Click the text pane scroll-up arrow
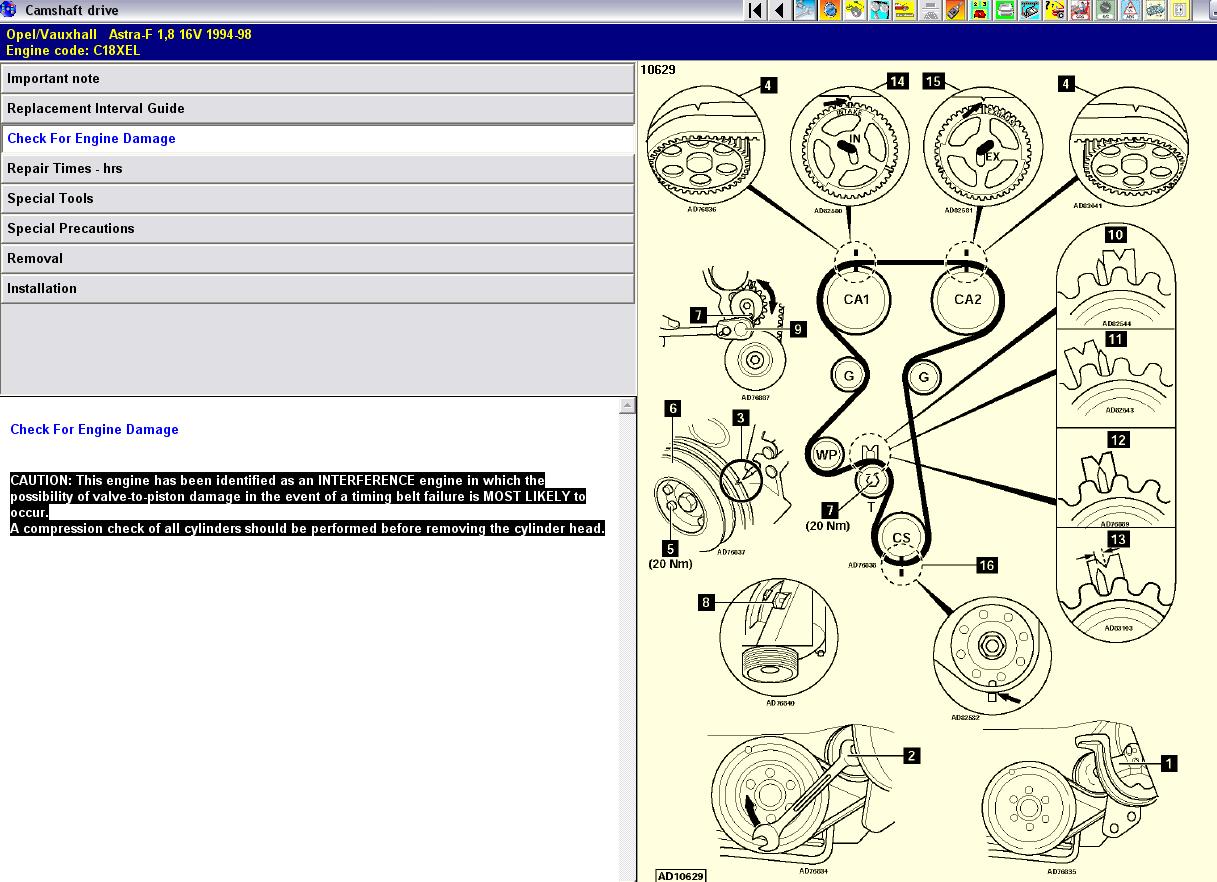 [x=627, y=406]
